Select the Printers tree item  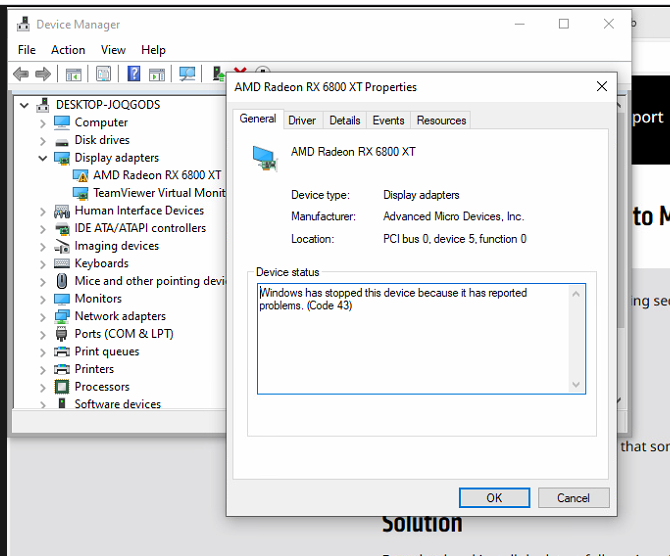94,369
